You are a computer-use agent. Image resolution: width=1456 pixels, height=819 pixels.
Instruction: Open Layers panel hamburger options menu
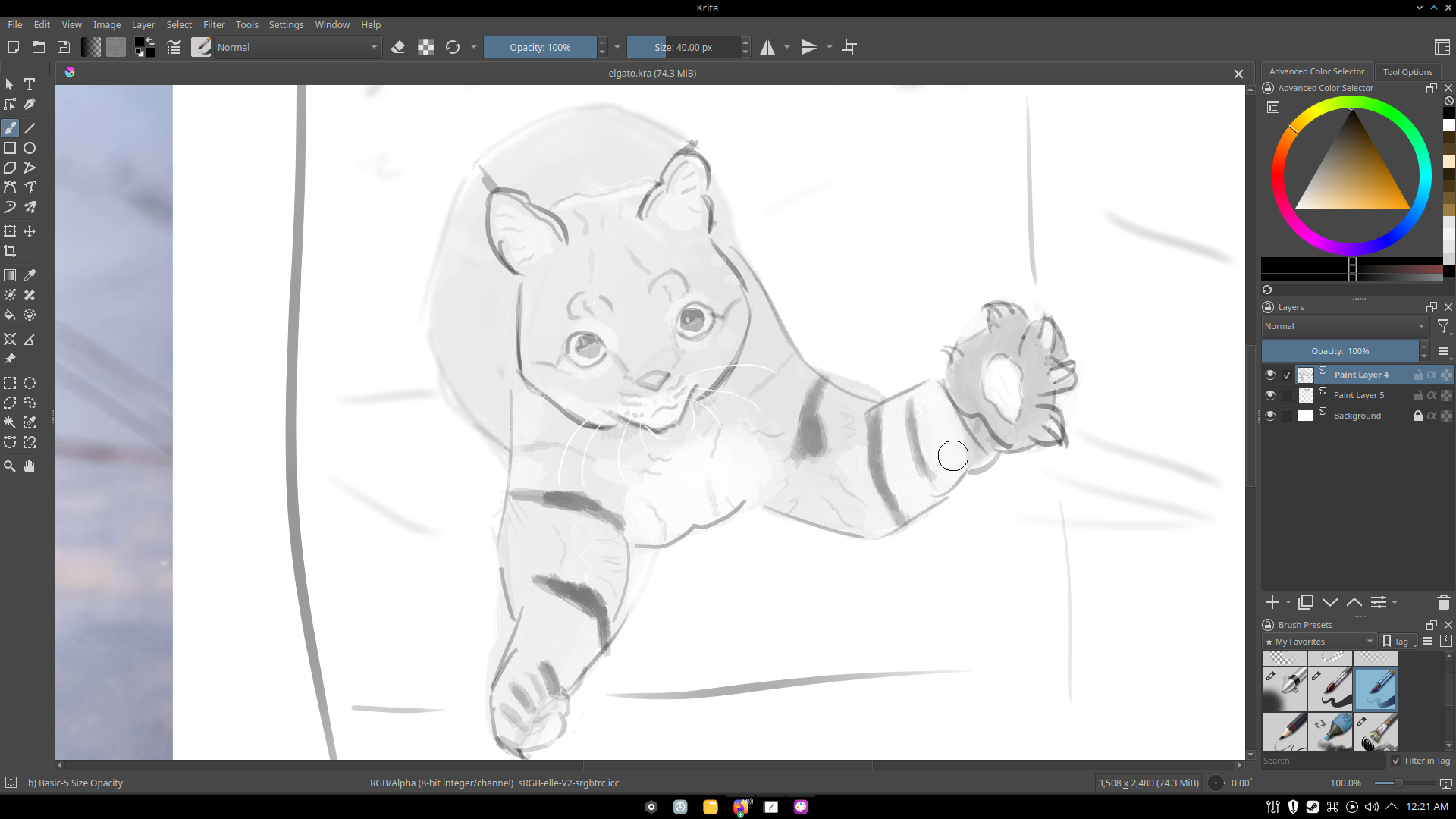pyautogui.click(x=1443, y=351)
